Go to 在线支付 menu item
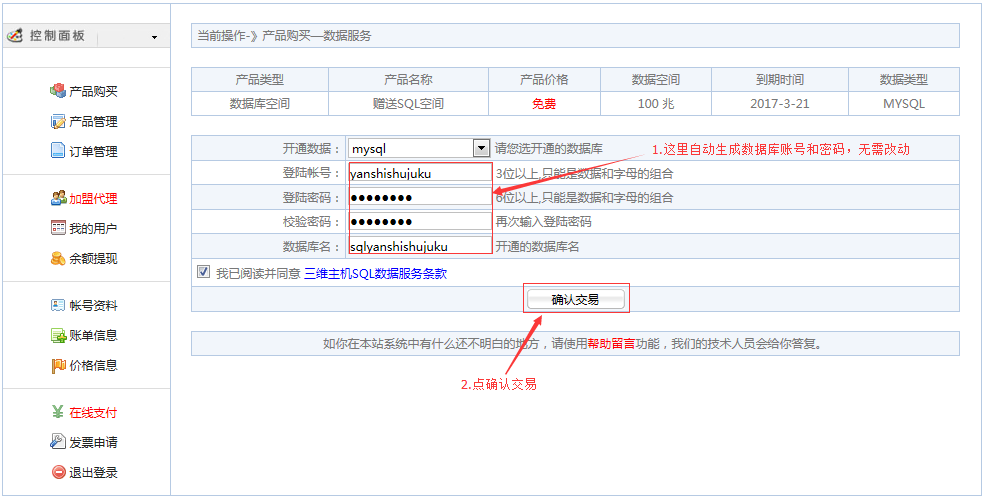This screenshot has height=500, width=984. 92,412
